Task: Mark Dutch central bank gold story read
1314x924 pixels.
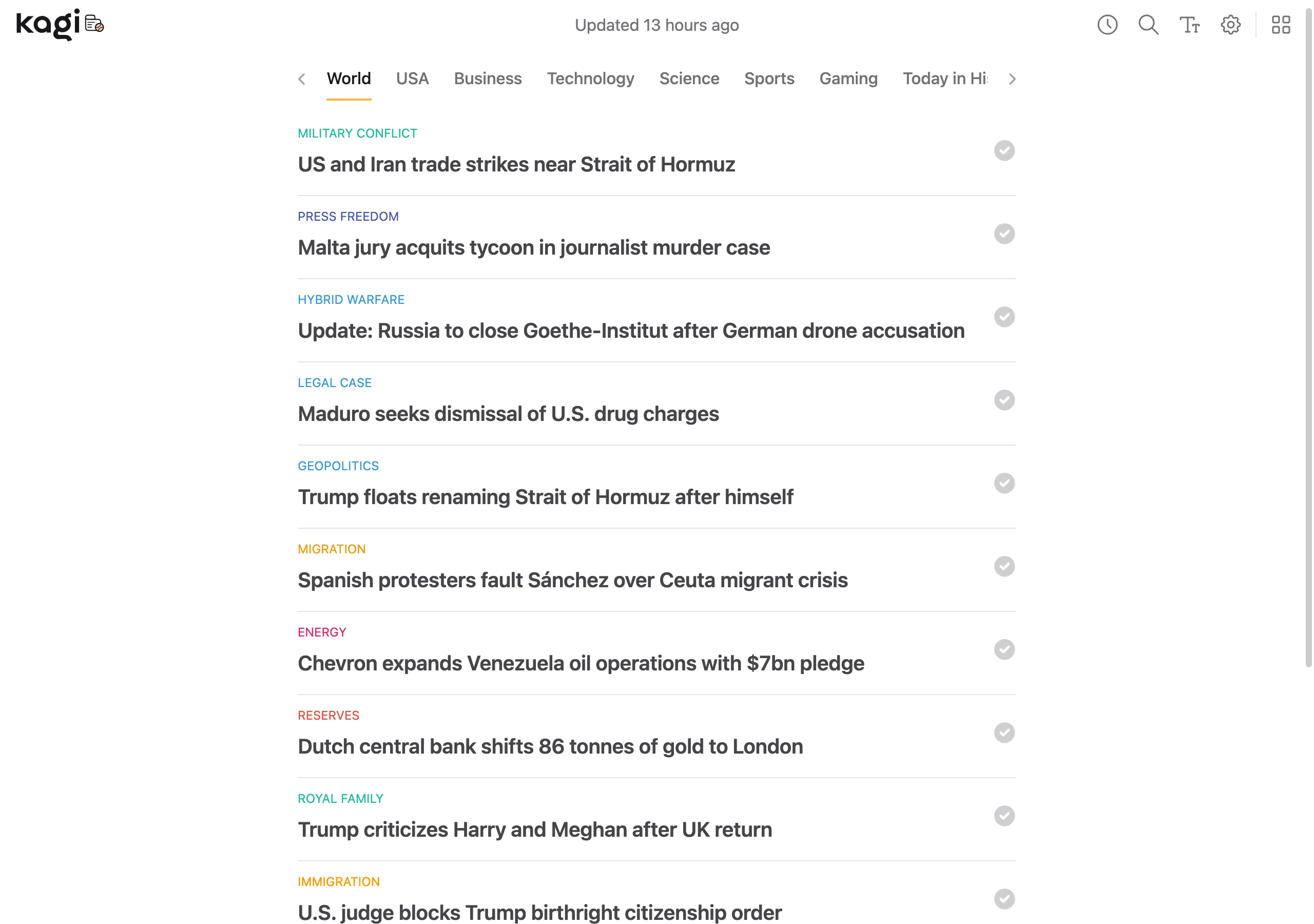Action: (x=1004, y=732)
